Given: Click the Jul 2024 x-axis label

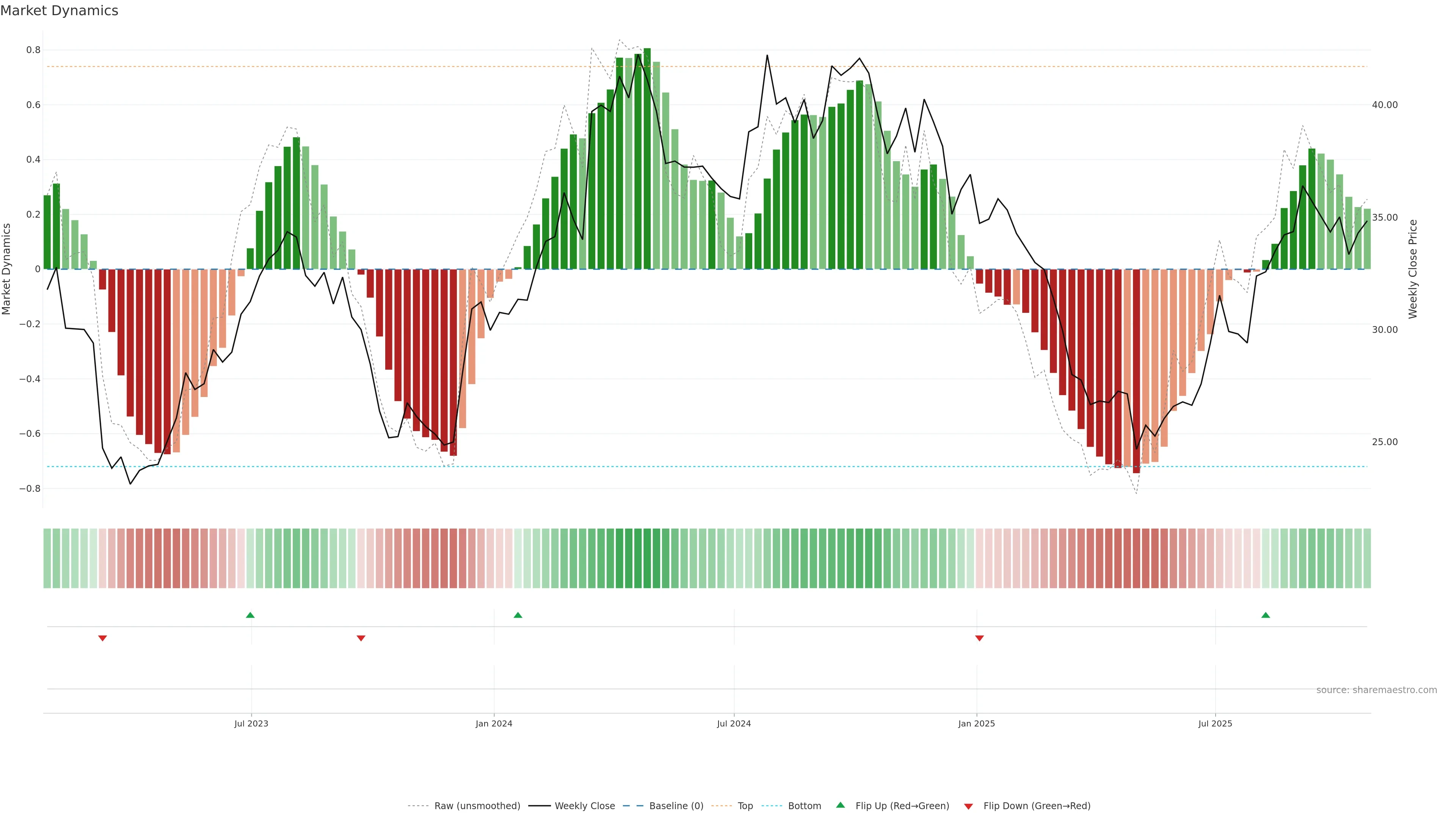Looking at the screenshot, I should (734, 723).
